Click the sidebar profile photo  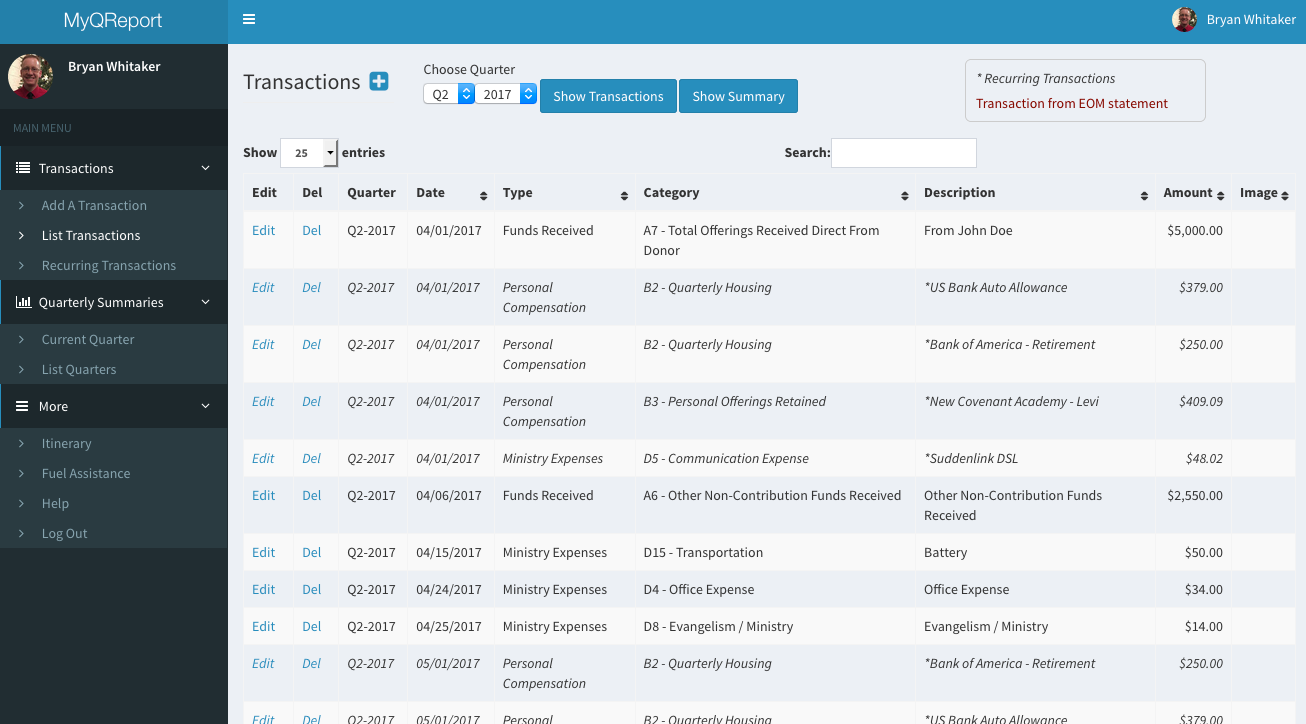[31, 77]
